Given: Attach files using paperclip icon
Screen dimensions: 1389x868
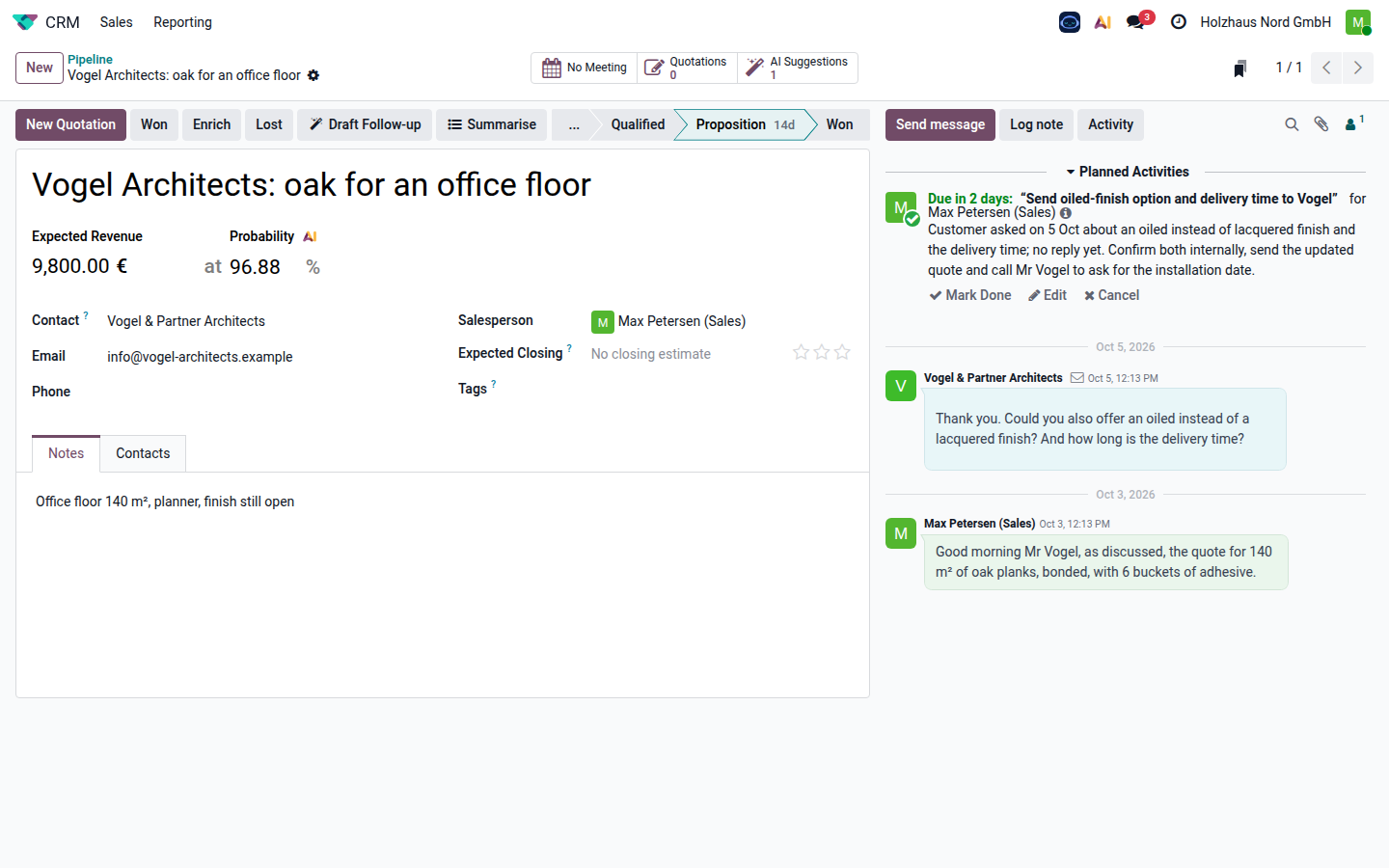Looking at the screenshot, I should (1321, 124).
